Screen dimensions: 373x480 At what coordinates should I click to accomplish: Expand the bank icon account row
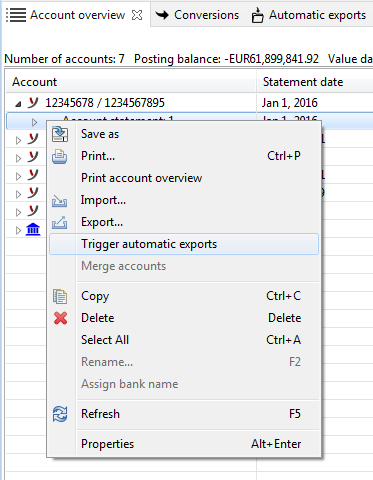(x=18, y=230)
